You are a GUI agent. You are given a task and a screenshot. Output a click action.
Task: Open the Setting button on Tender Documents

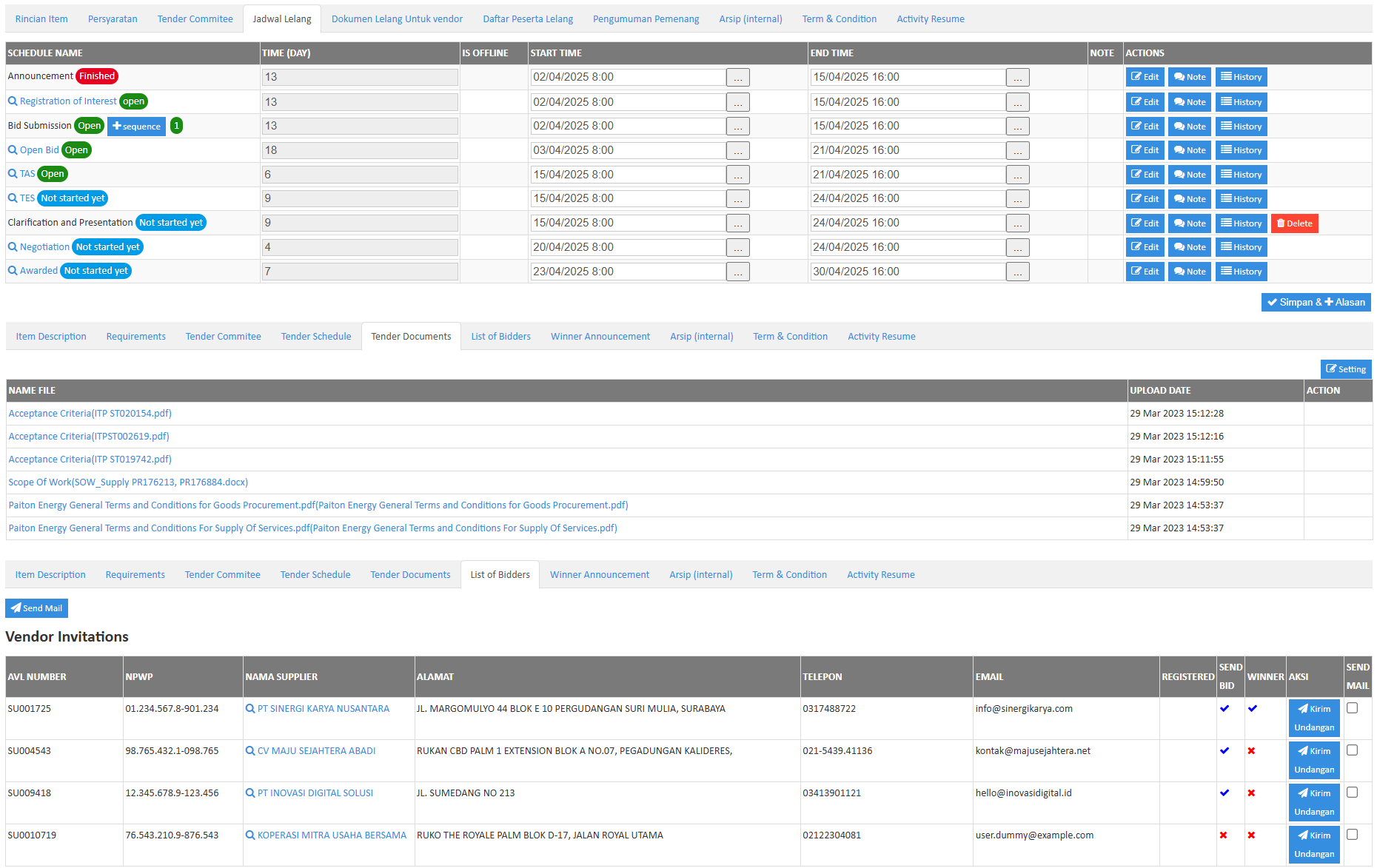point(1345,369)
